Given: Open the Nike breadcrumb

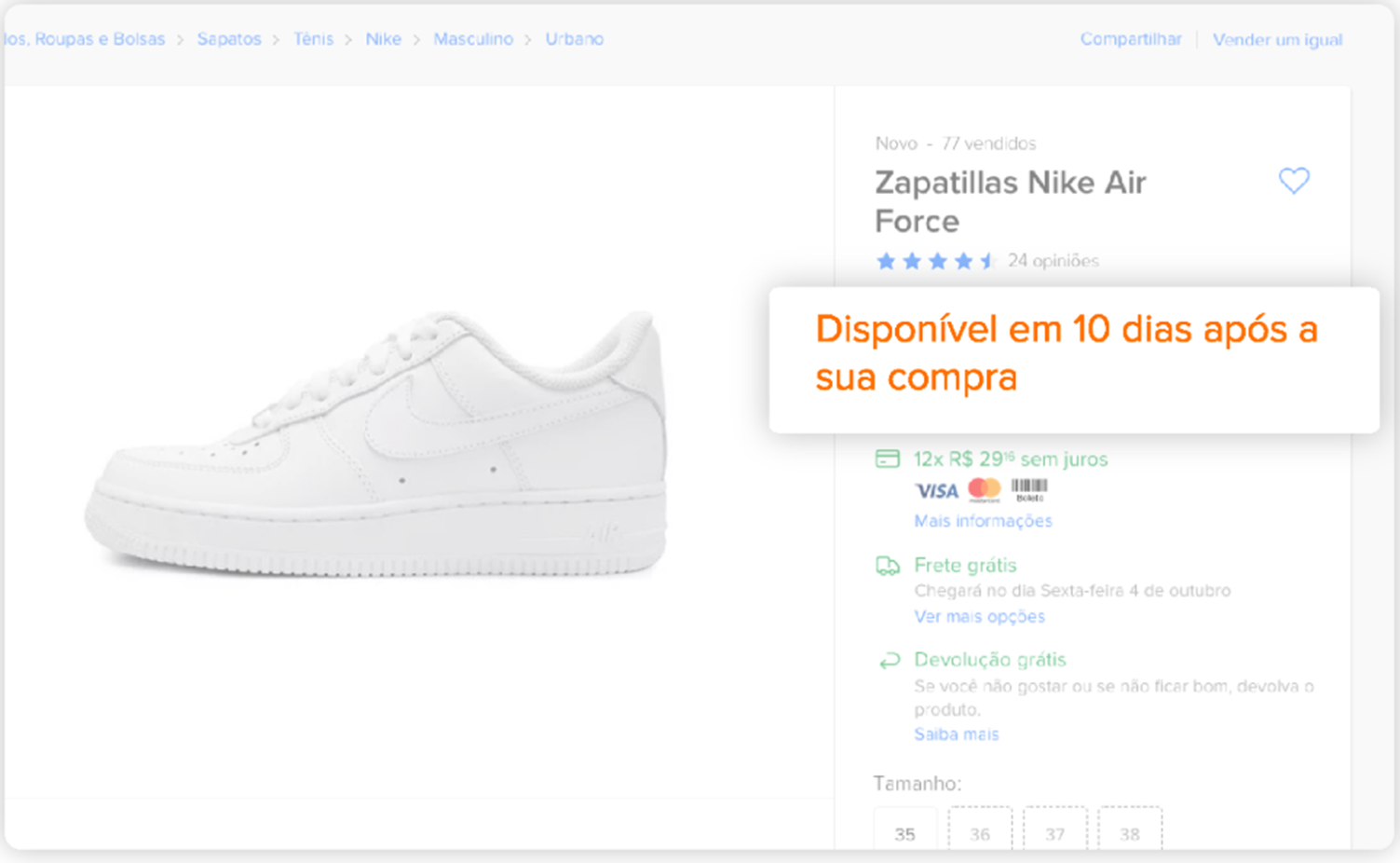Looking at the screenshot, I should (383, 39).
